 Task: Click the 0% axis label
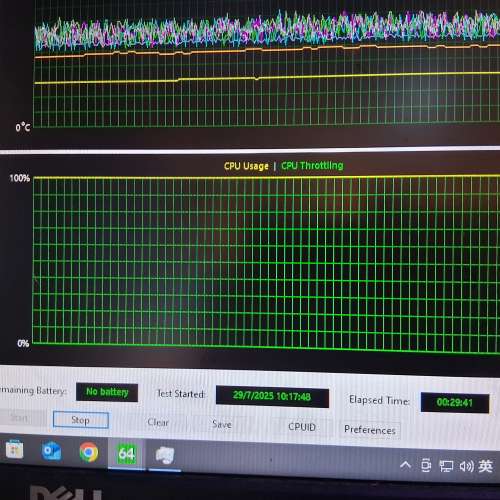click(x=23, y=343)
